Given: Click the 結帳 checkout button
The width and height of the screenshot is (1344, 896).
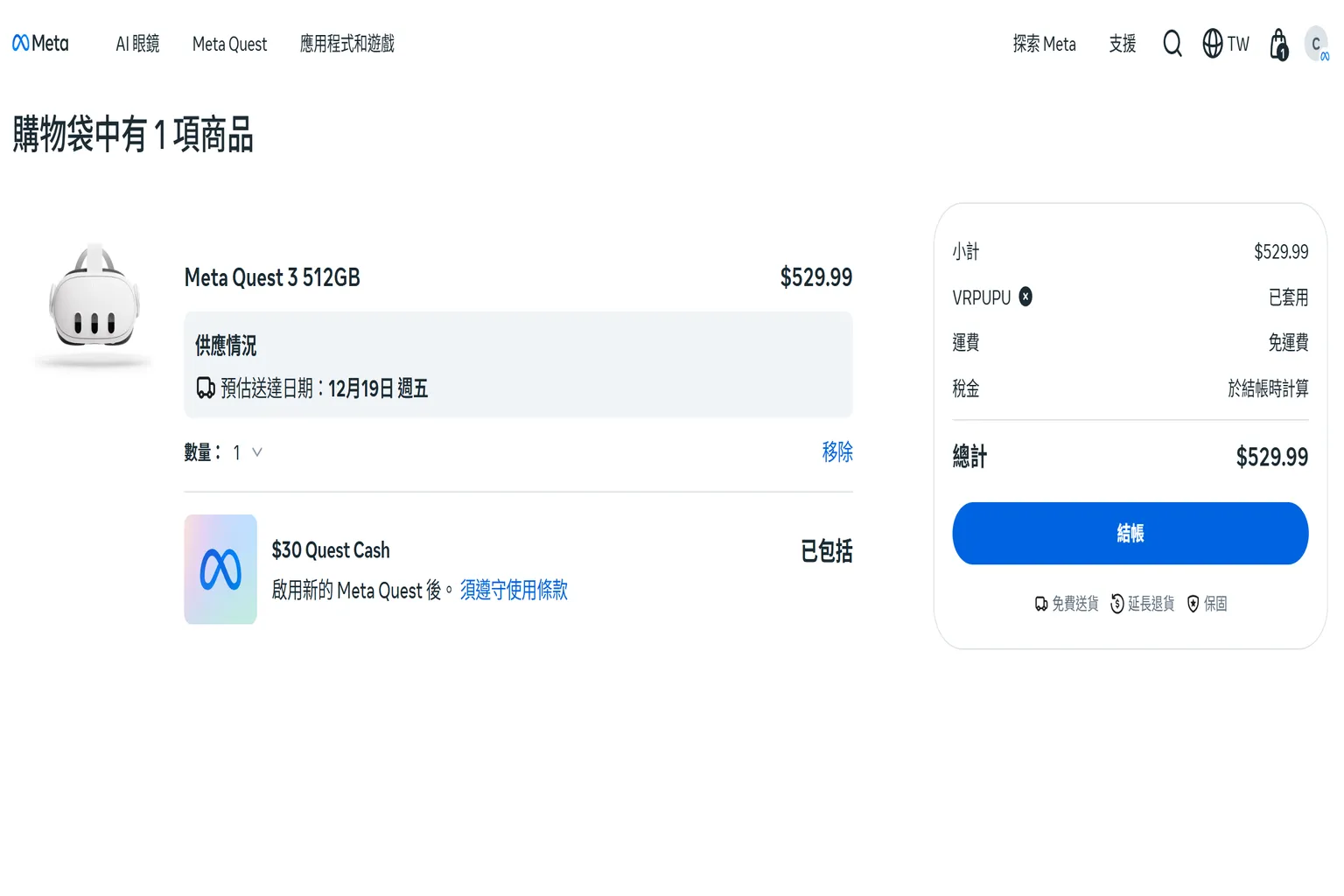Looking at the screenshot, I should [1130, 532].
